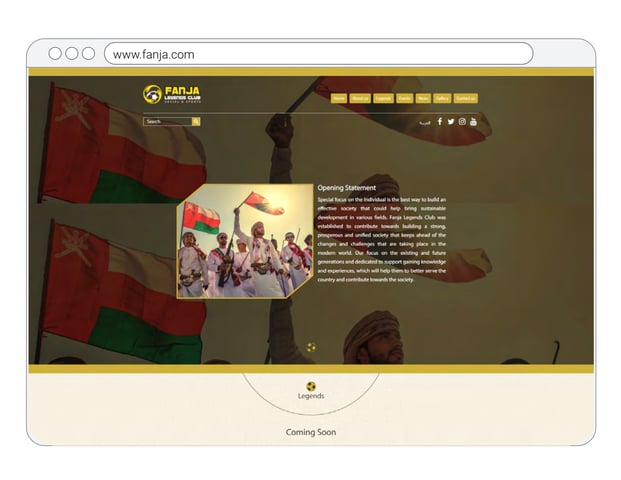Image resolution: width=621 pixels, height=480 pixels.
Task: Click the search magnifier button
Action: click(x=196, y=122)
